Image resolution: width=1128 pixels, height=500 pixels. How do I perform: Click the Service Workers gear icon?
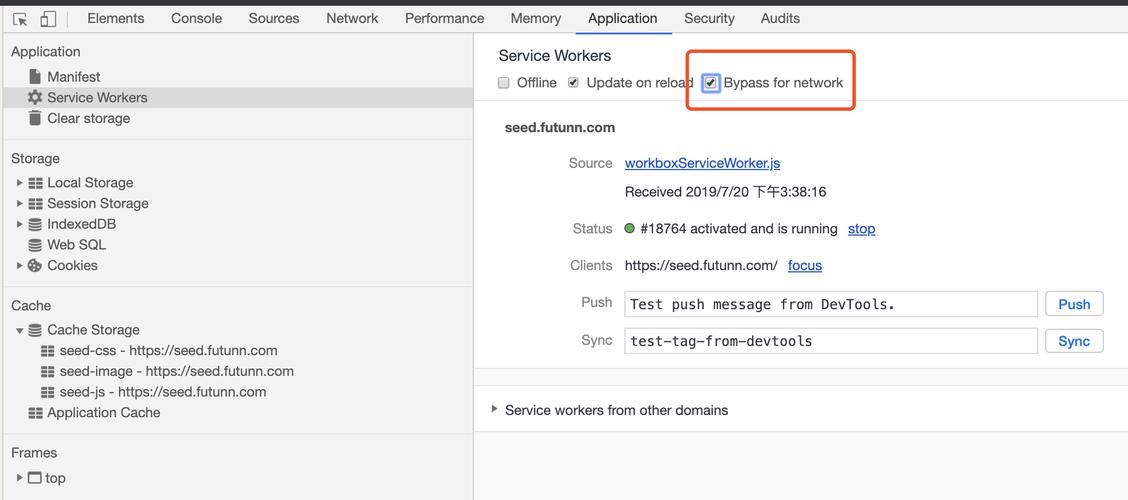(35, 98)
